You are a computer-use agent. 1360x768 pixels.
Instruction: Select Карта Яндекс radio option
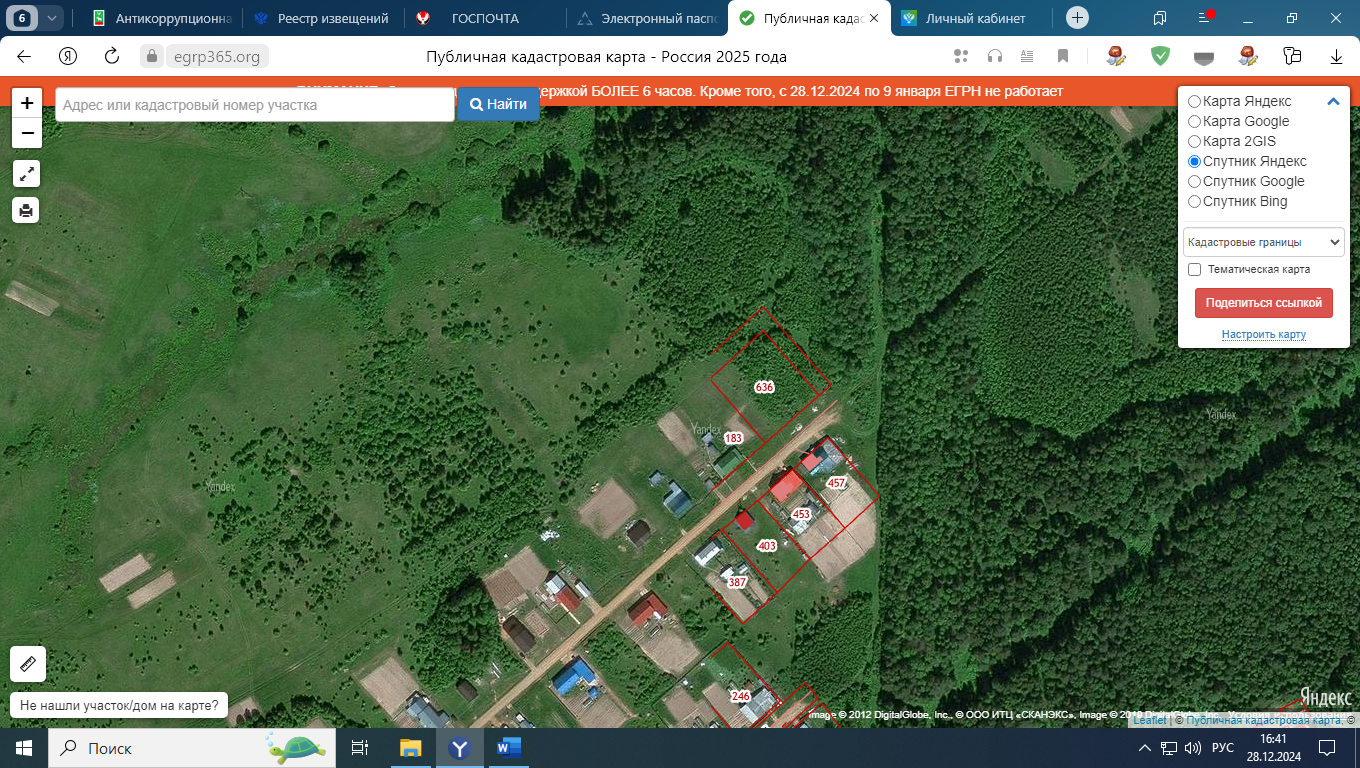(x=1194, y=101)
